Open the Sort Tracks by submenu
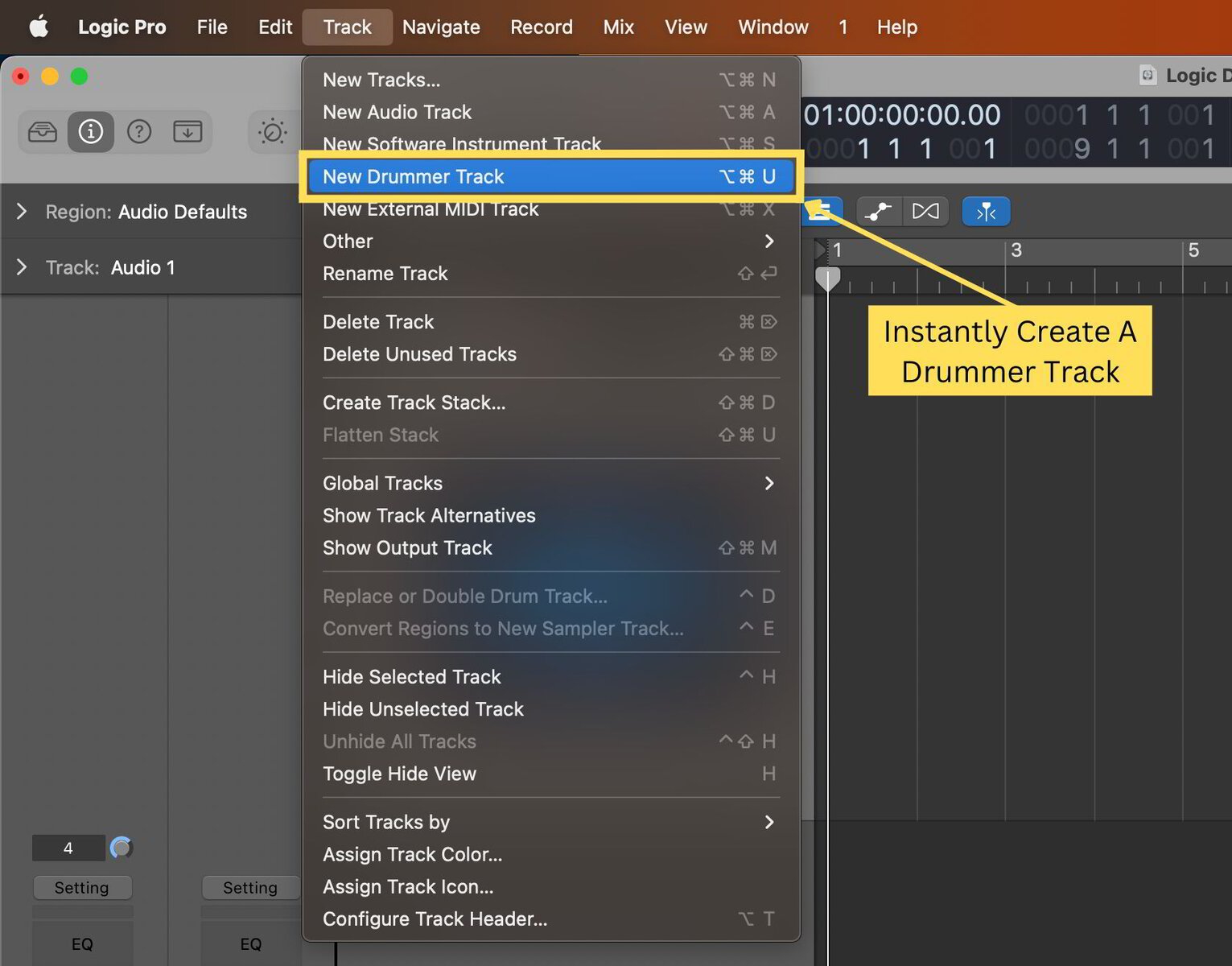1232x966 pixels. (386, 822)
